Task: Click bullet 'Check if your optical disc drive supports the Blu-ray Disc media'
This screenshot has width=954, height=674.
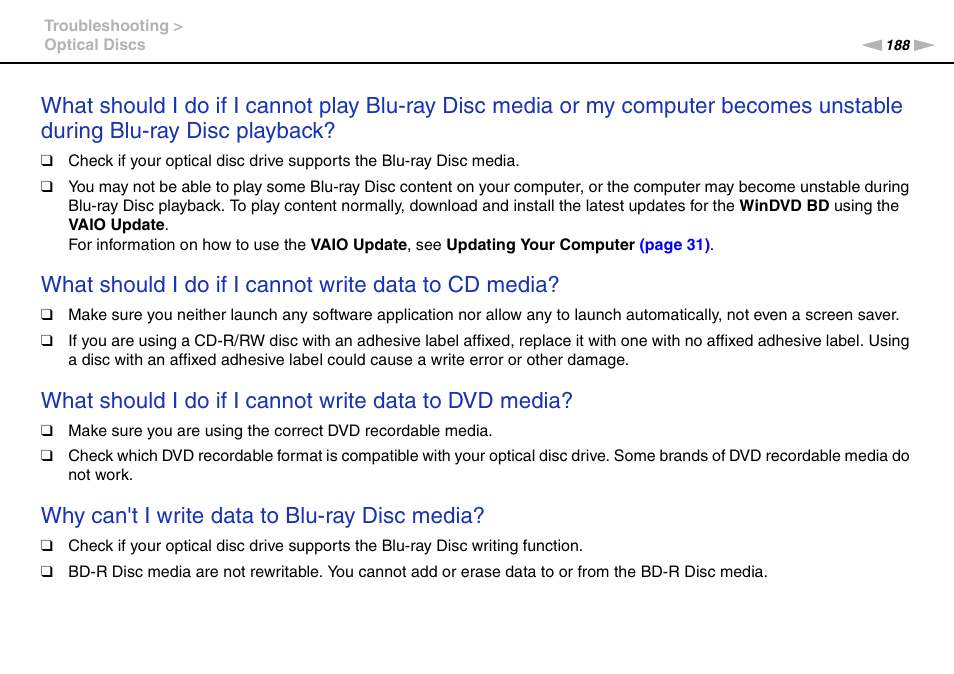Action: [293, 161]
